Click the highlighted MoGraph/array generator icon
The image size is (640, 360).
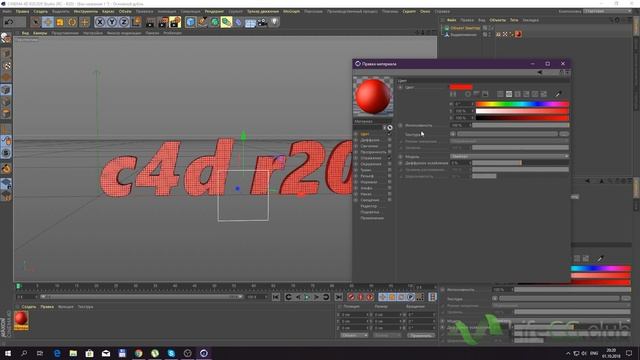coord(227,22)
